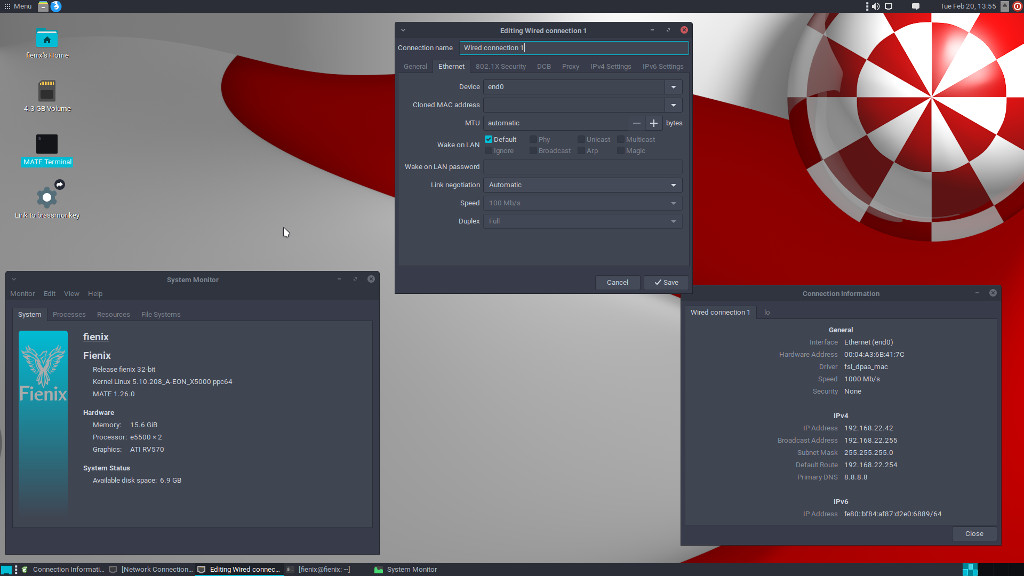Open the Menu applications button
This screenshot has height=576, width=1024.
[x=18, y=7]
